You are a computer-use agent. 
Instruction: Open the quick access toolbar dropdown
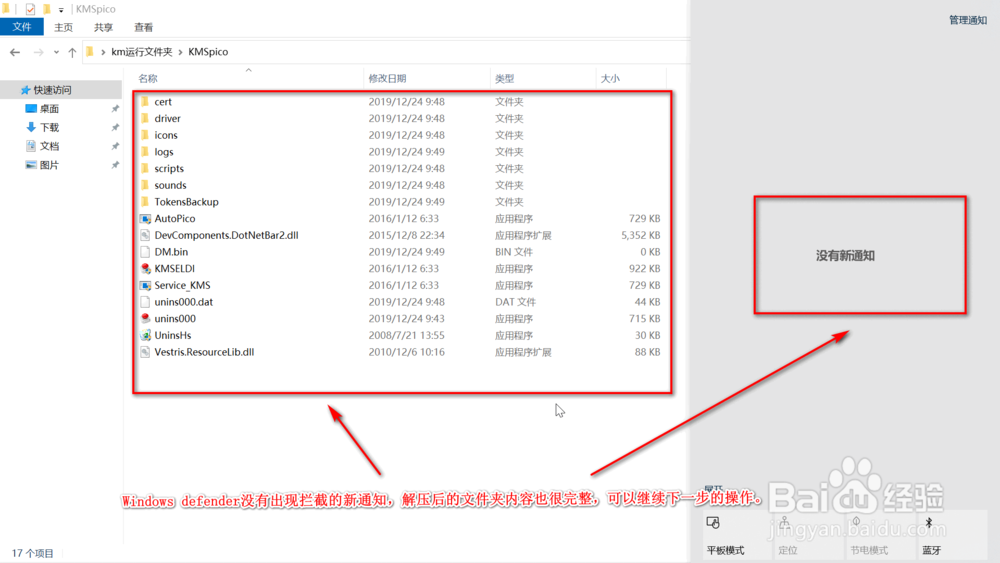tap(61, 10)
